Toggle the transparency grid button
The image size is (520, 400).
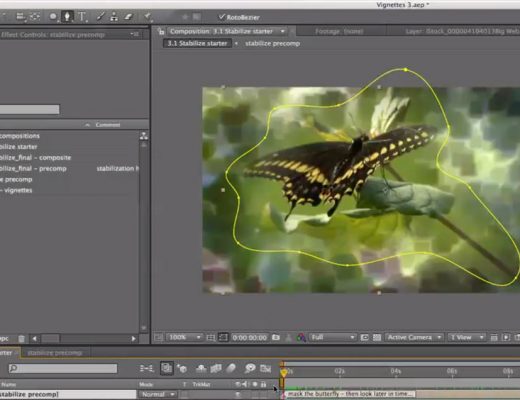tap(377, 338)
